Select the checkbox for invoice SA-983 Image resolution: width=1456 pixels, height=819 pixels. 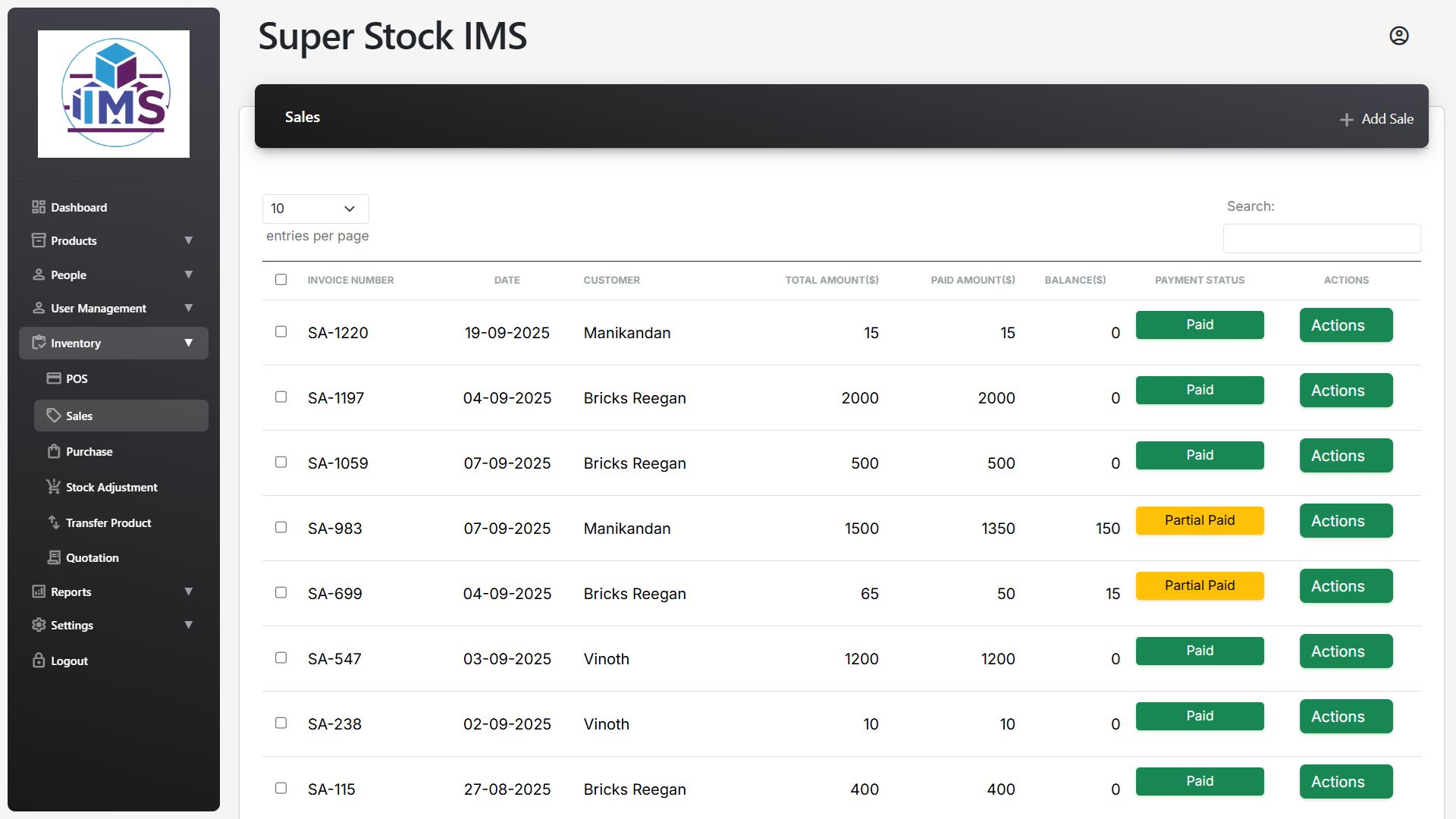click(281, 528)
